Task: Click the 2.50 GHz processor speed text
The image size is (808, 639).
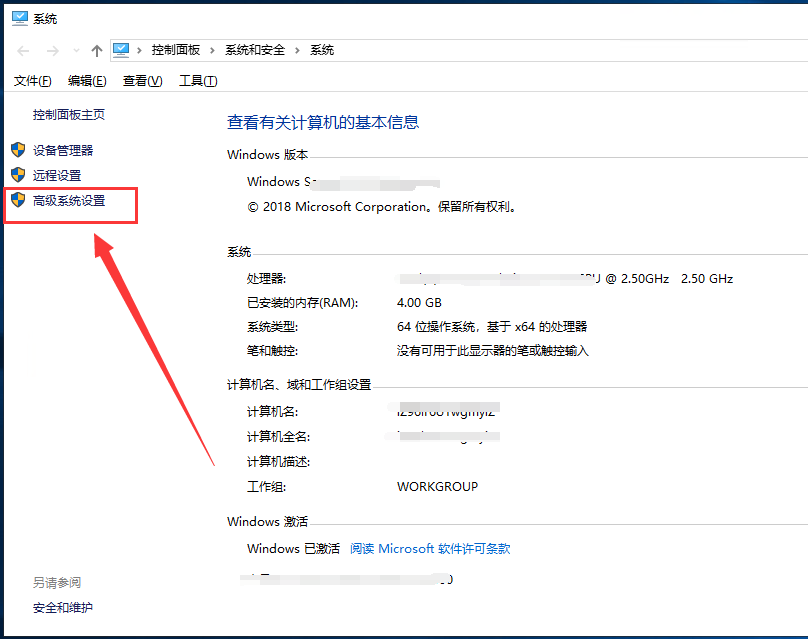Action: (707, 279)
